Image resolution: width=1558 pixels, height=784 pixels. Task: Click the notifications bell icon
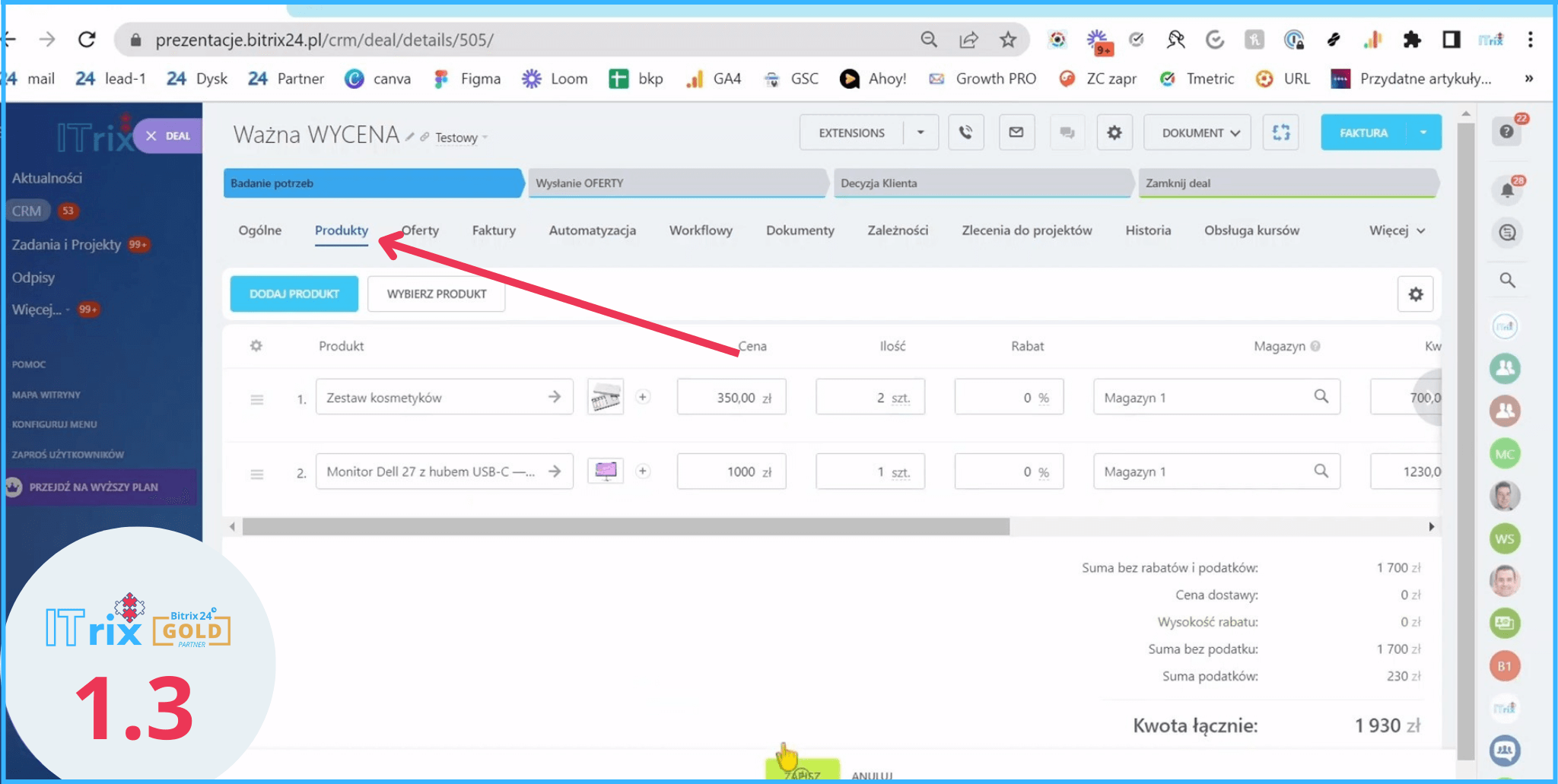(x=1506, y=190)
